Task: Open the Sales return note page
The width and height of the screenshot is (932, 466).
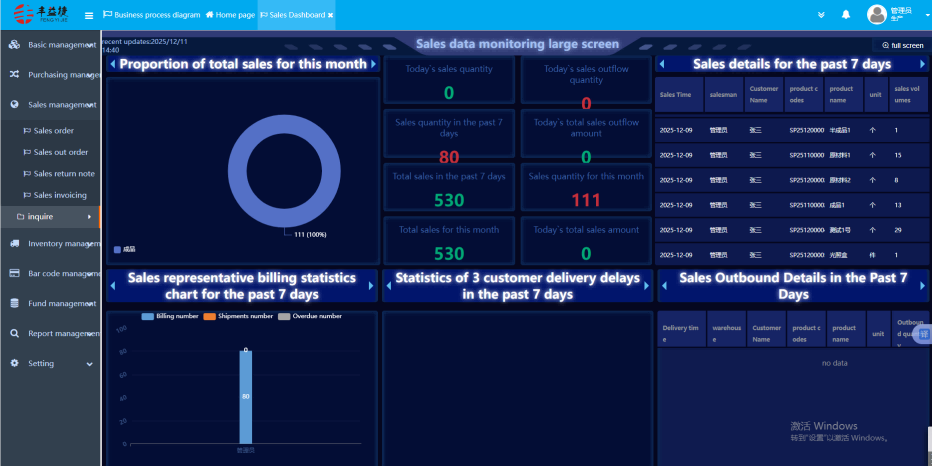Action: click(x=64, y=174)
